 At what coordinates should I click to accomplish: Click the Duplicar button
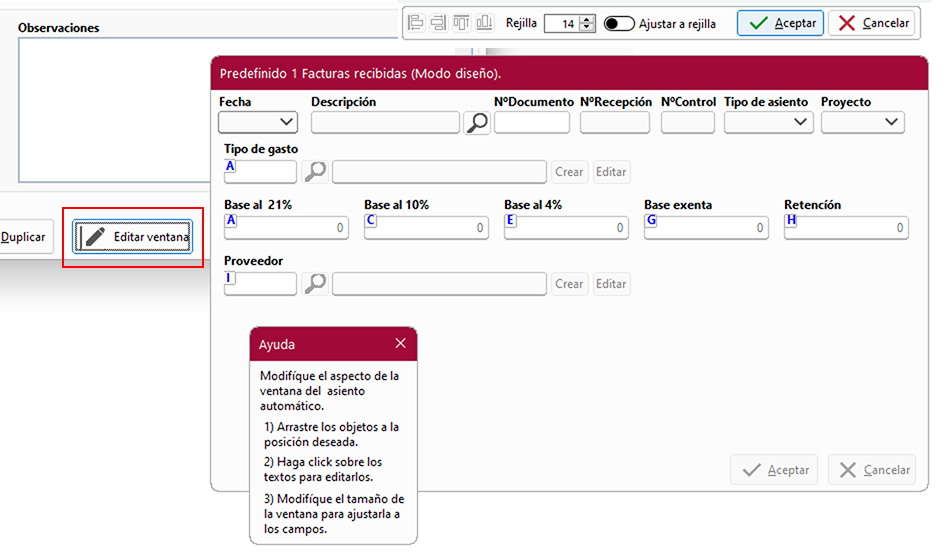pyautogui.click(x=23, y=237)
